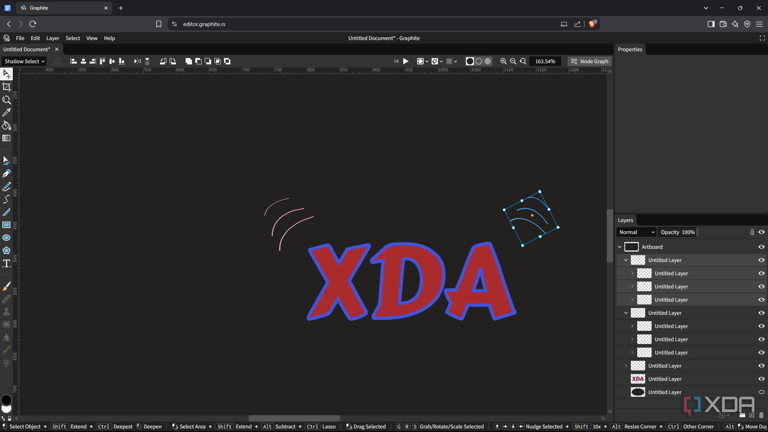Screen dimensions: 768x432
Task: Select the Path node-editing tool
Action: [x=6, y=160]
